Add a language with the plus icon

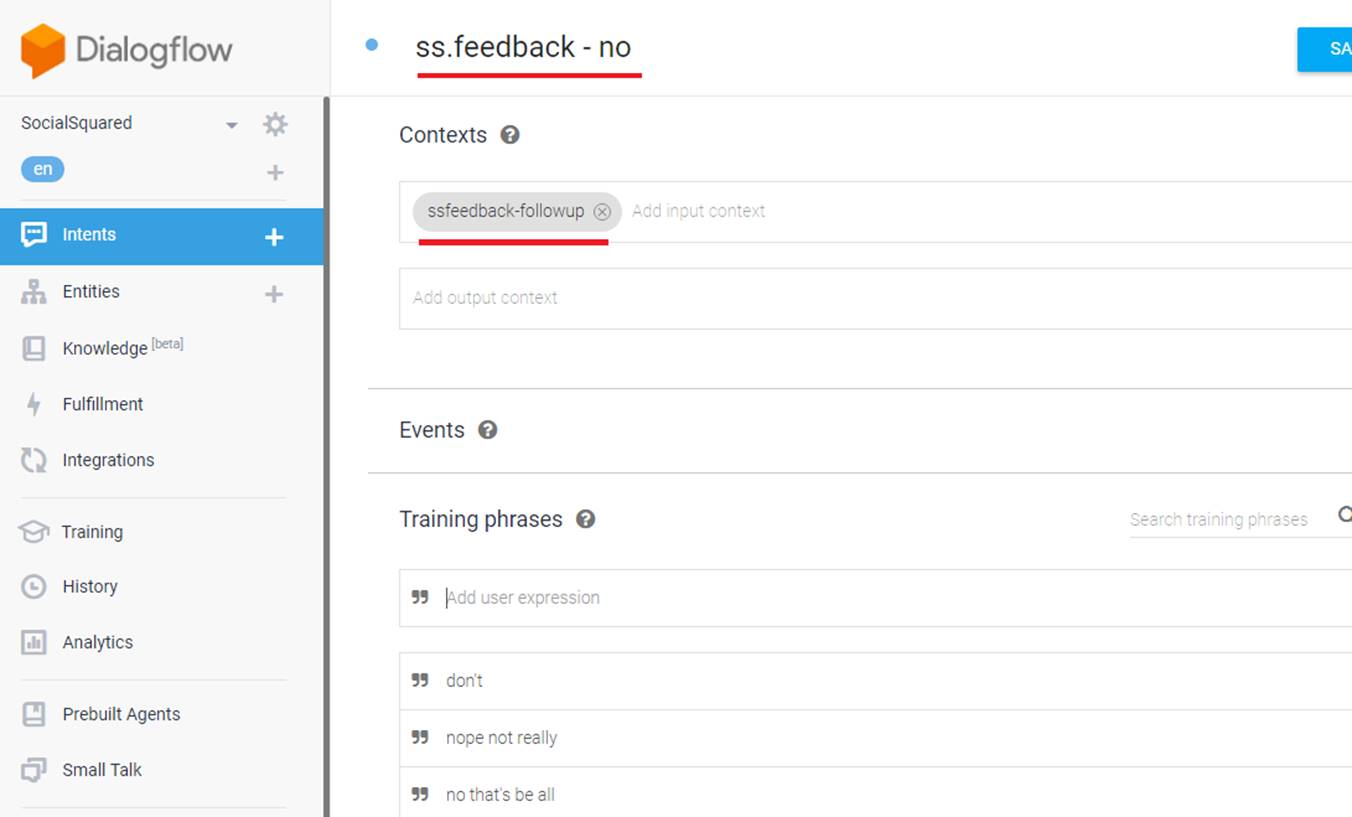(x=275, y=173)
